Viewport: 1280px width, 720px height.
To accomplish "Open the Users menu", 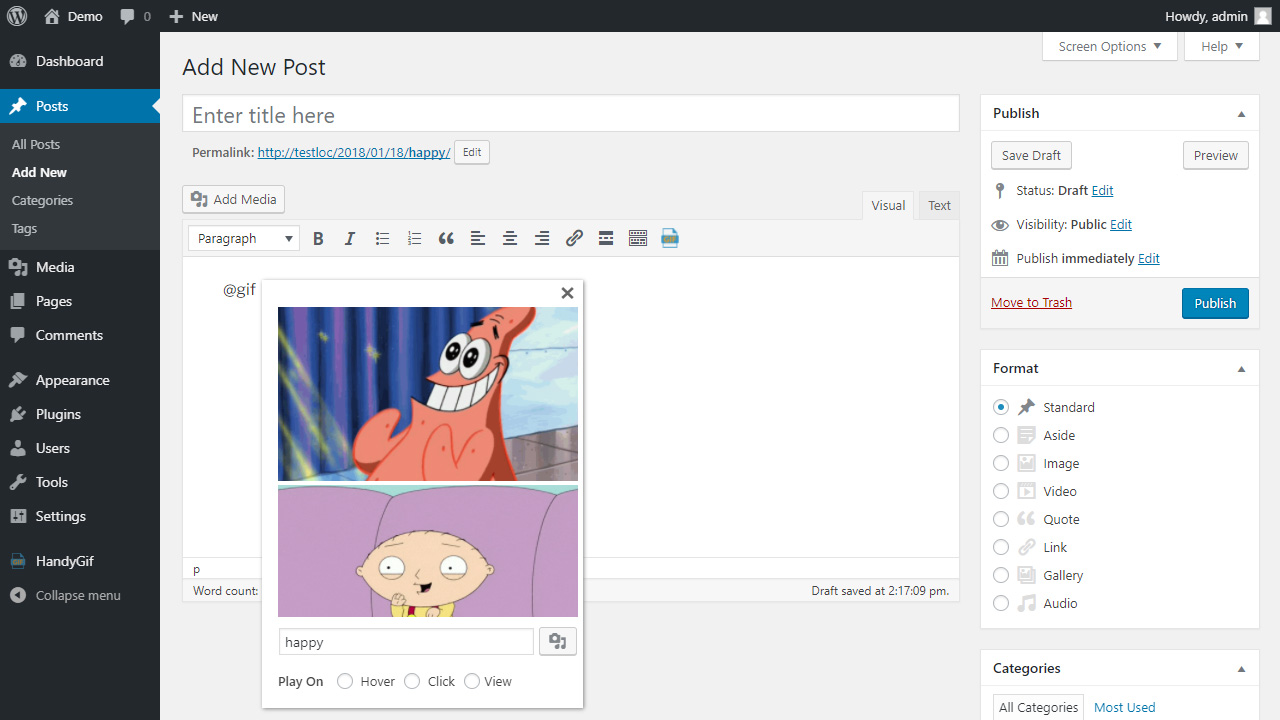I will click(x=80, y=448).
